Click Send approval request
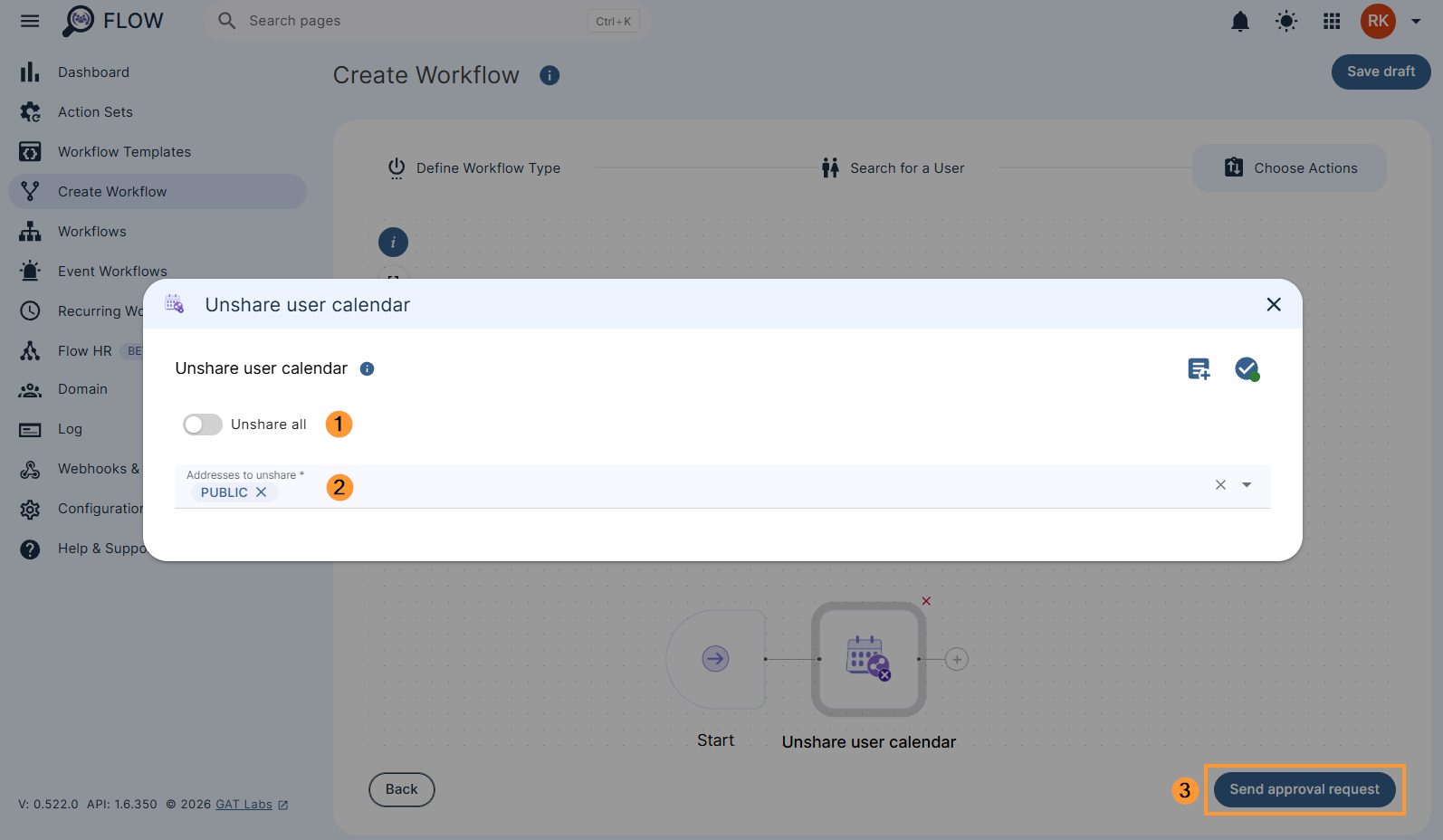The height and width of the screenshot is (840, 1443). 1304,789
